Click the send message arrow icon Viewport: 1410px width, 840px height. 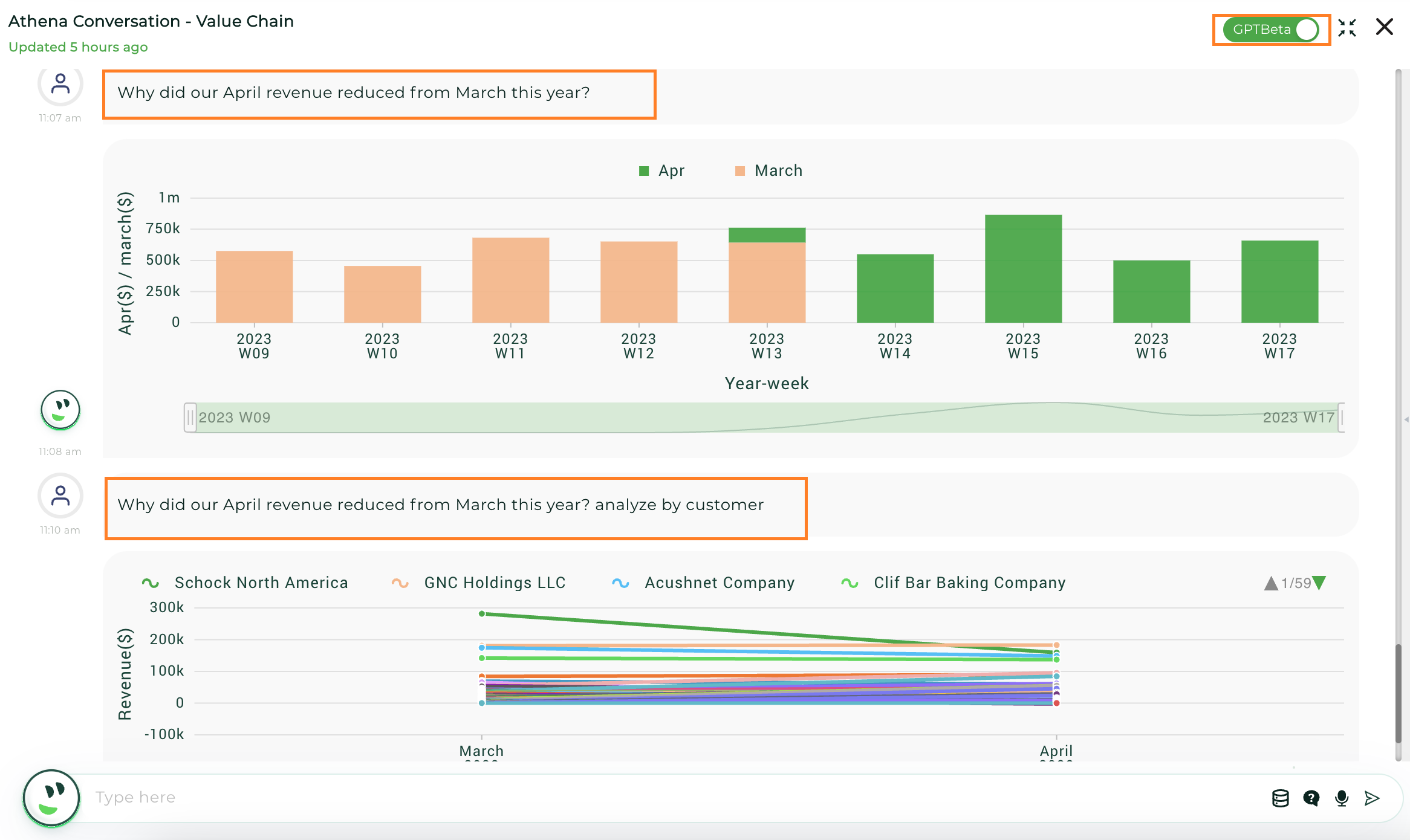coord(1372,798)
